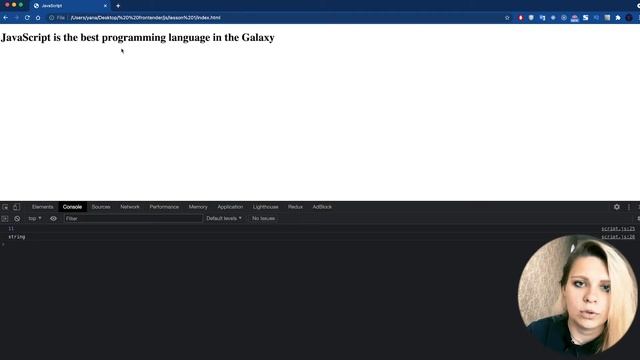Toggle the live expression eye icon

click(53, 218)
